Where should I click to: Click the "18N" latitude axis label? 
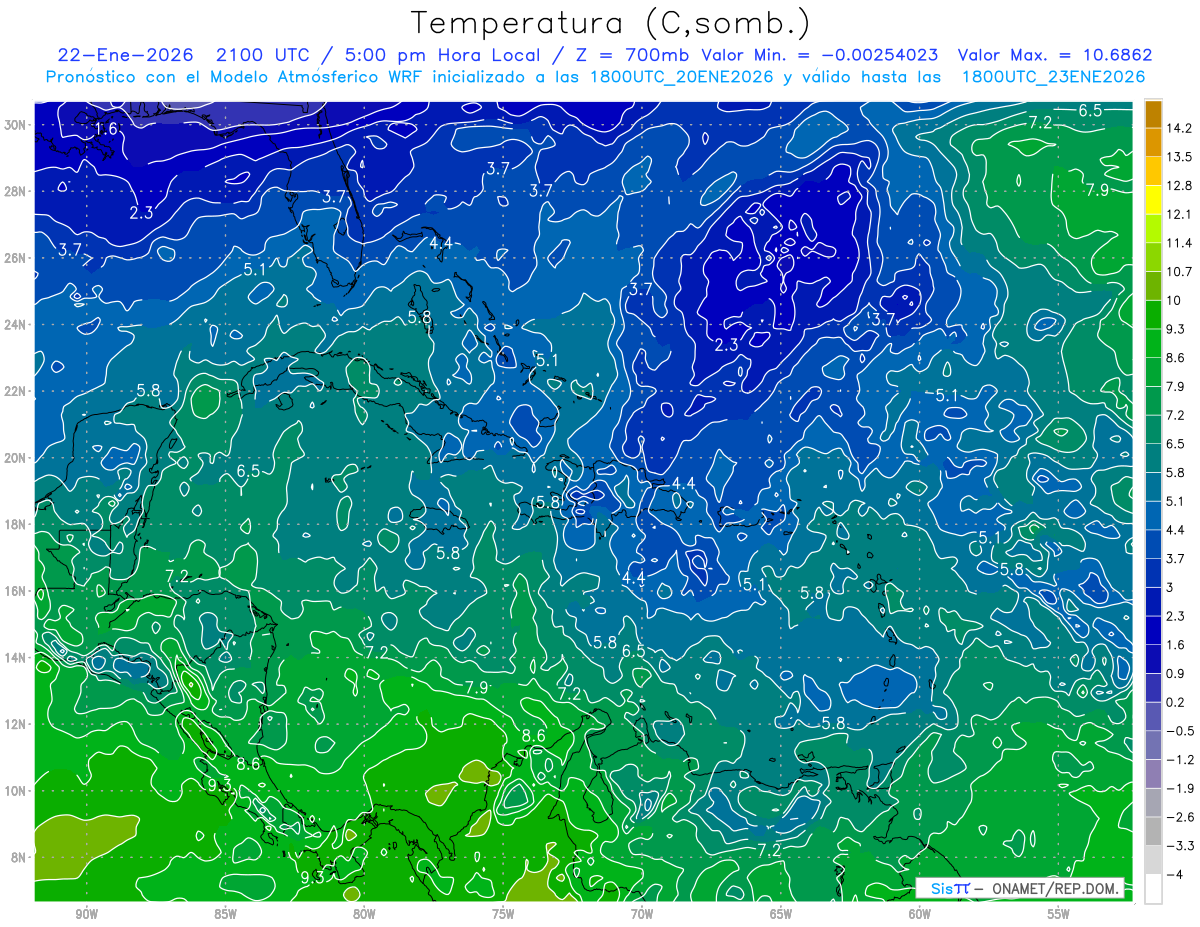click(17, 524)
